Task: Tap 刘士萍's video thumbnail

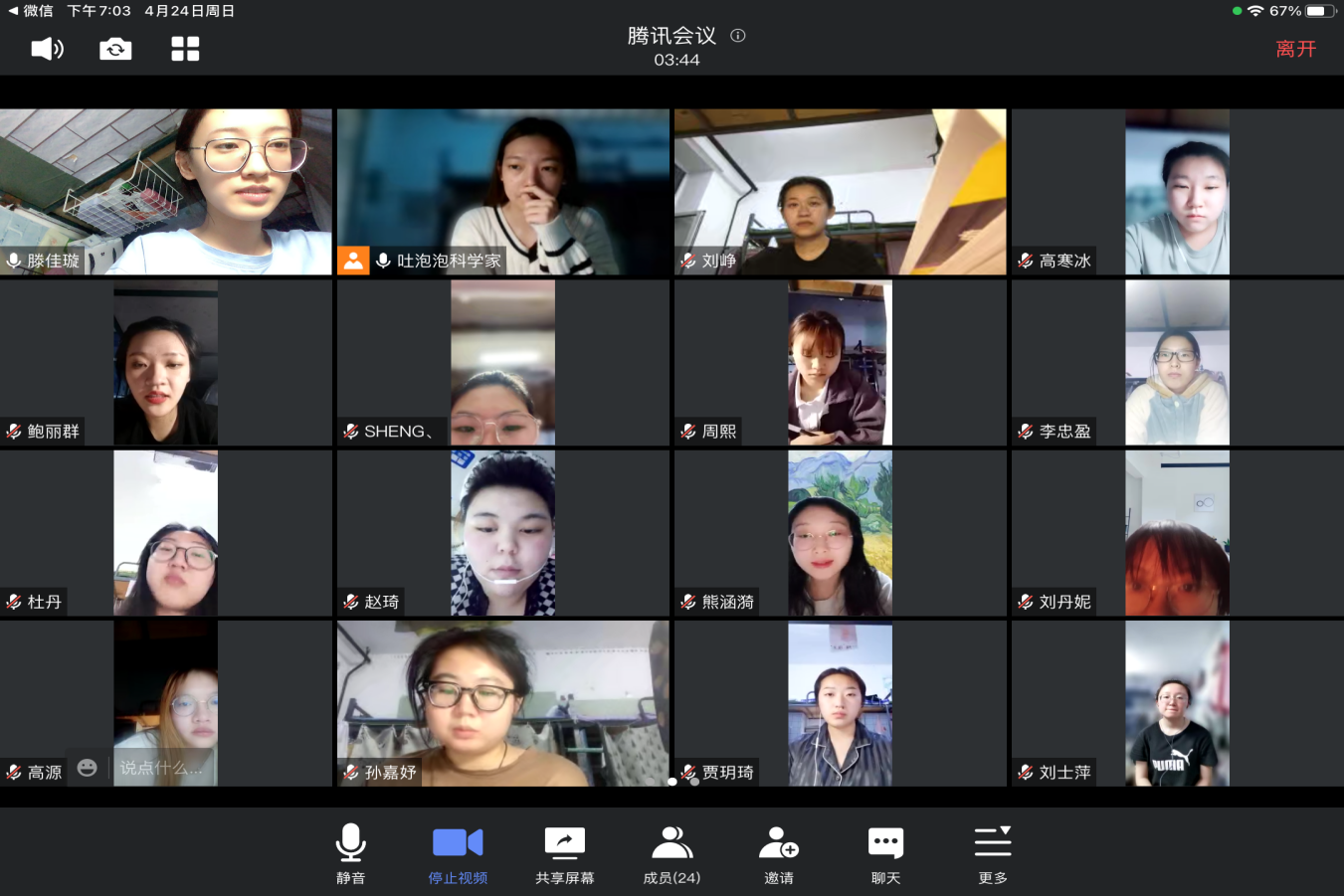Action: pyautogui.click(x=1177, y=703)
